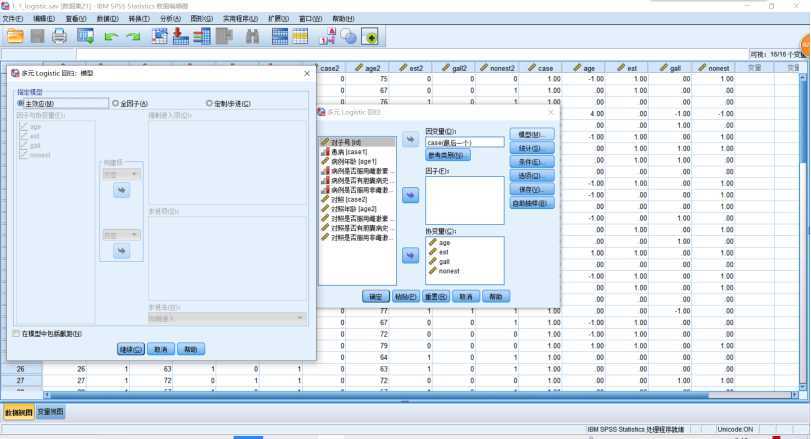Image resolution: width=811 pixels, height=439 pixels.
Task: Click the save (floppy disk) toolbar icon
Action: [37, 37]
